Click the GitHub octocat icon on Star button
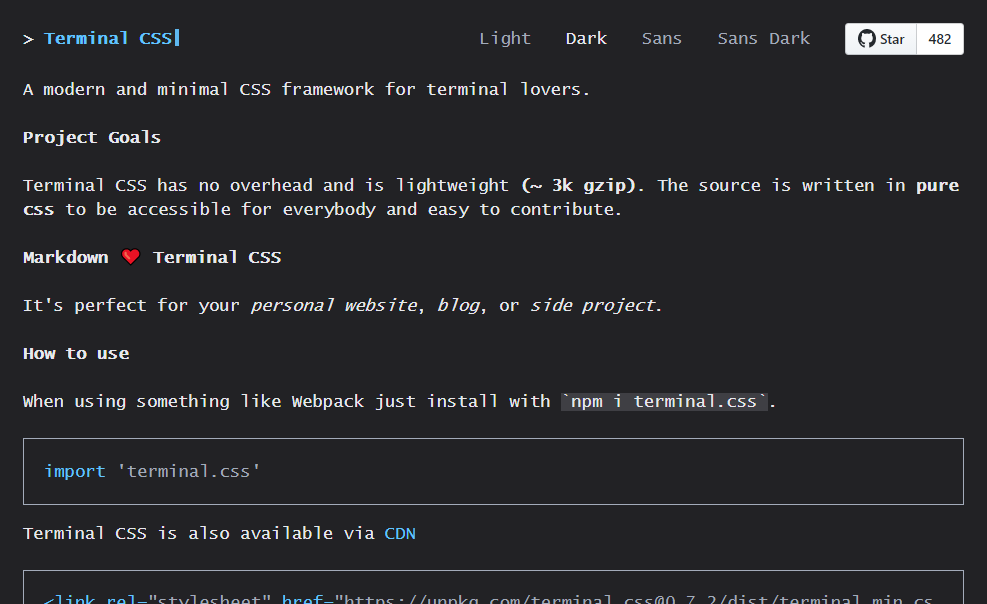This screenshot has width=987, height=604. click(866, 39)
